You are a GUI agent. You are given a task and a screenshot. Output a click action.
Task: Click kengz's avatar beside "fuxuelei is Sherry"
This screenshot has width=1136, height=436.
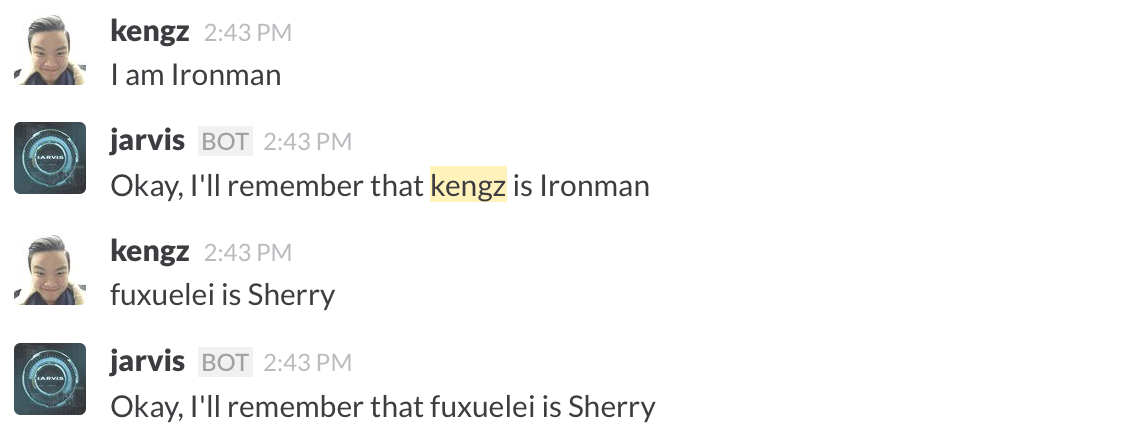pyautogui.click(x=50, y=270)
